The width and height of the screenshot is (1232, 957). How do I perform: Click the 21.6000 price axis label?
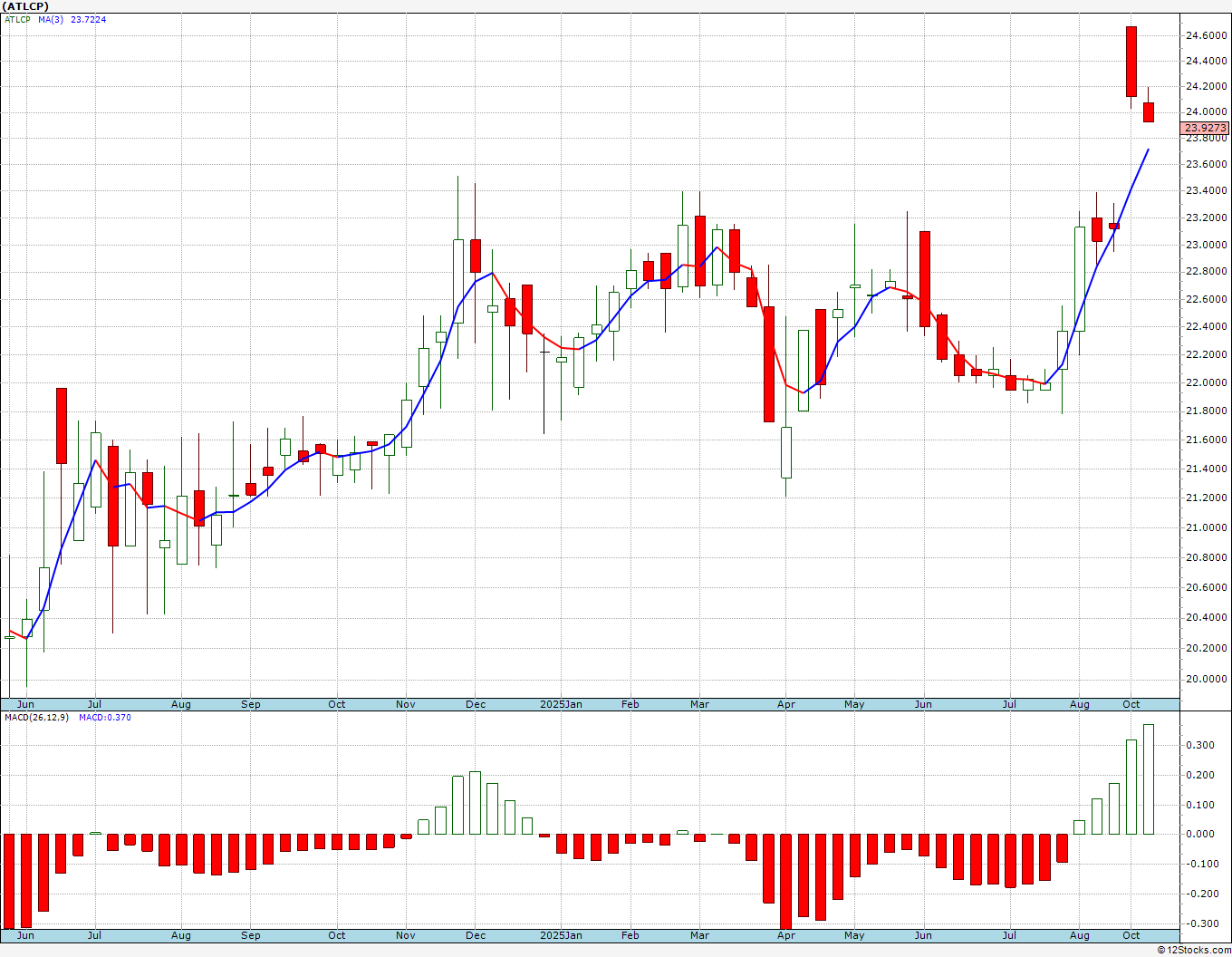(1206, 440)
